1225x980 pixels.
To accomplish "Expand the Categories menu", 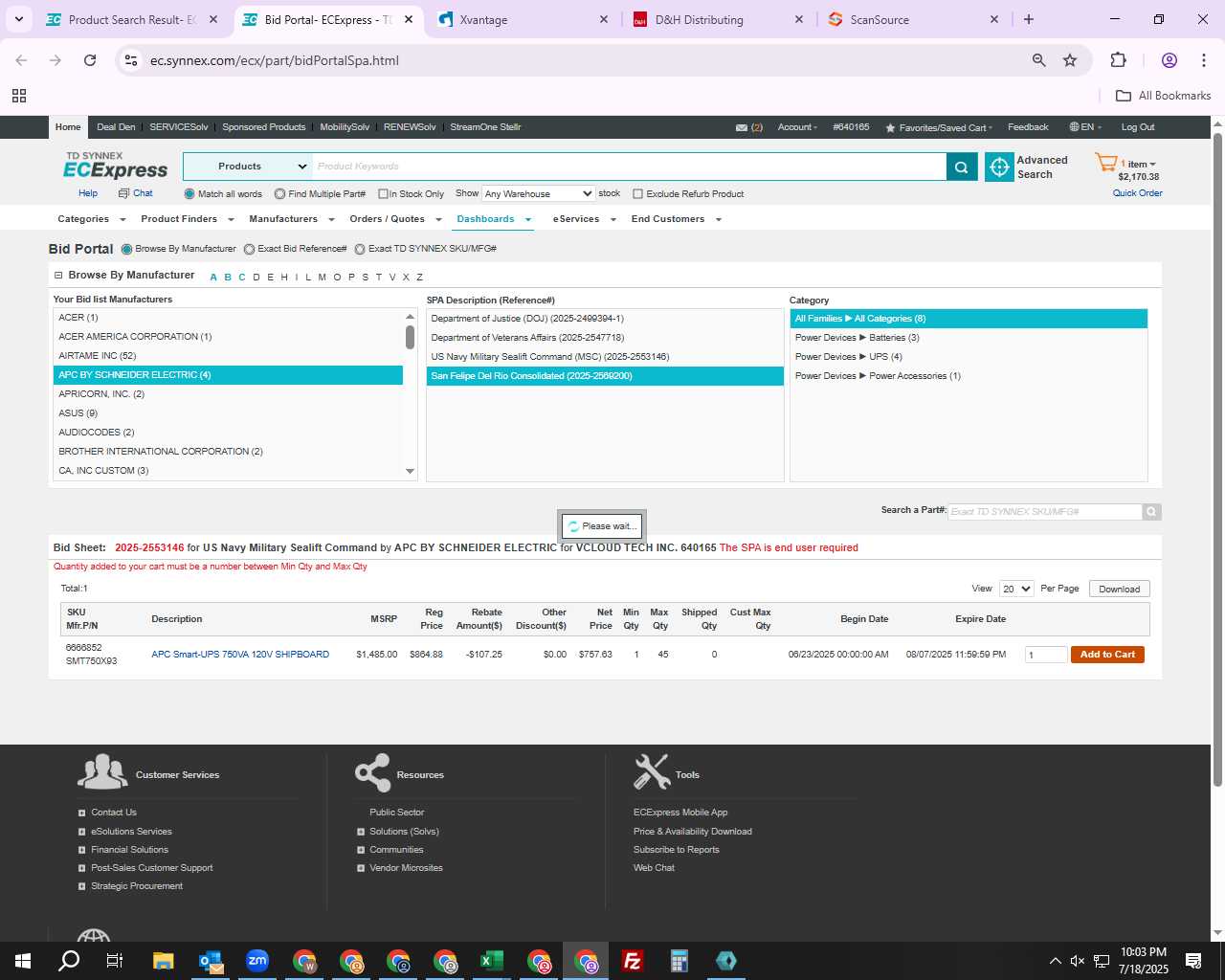I will point(92,219).
